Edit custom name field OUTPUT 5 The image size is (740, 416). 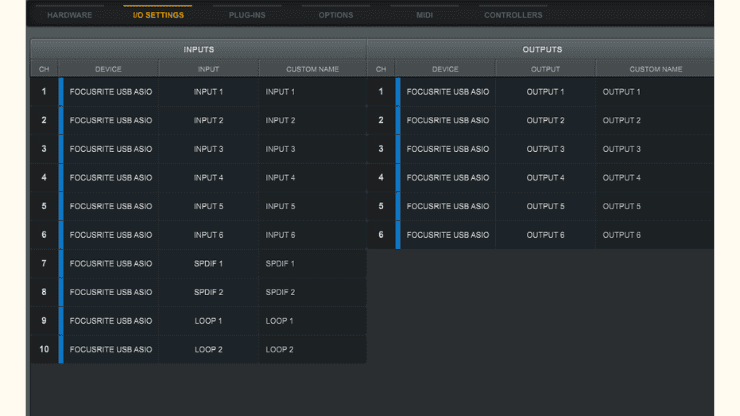click(x=655, y=206)
